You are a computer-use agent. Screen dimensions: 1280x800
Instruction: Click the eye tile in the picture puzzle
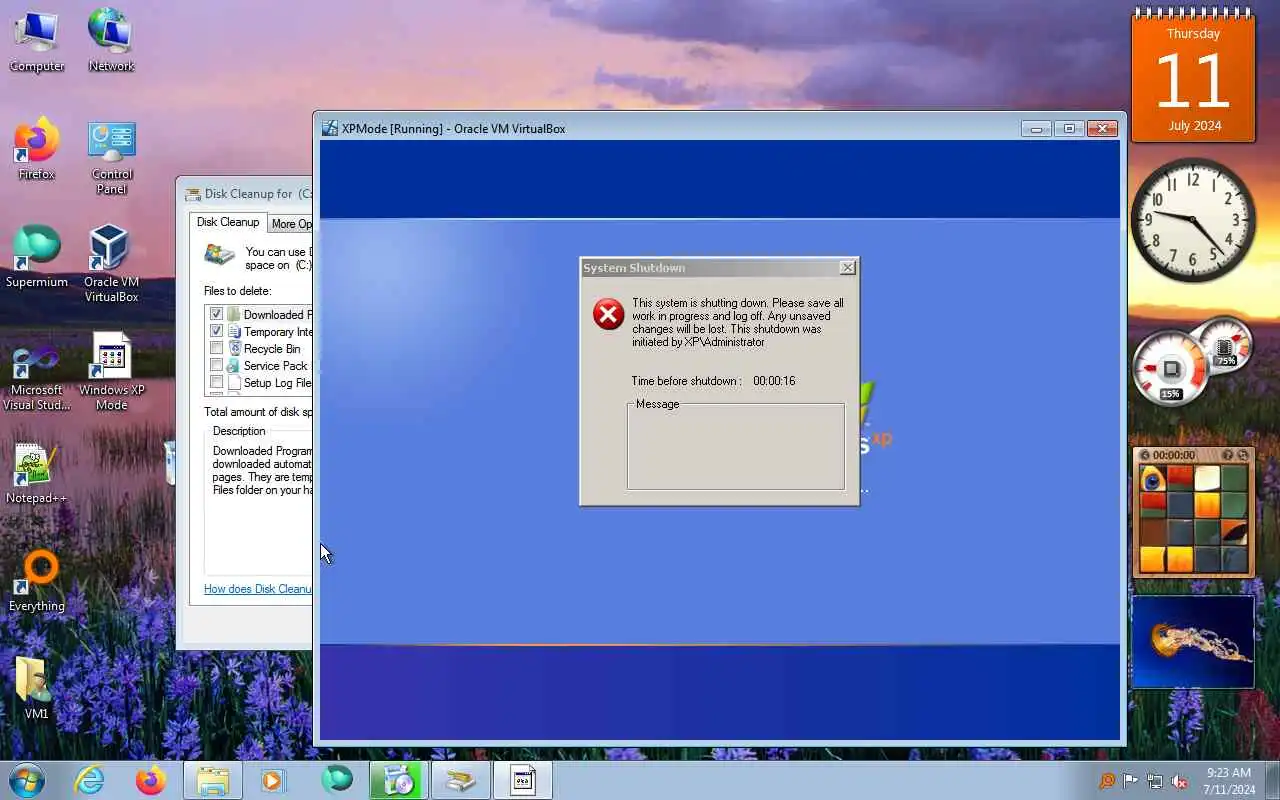pos(1152,478)
